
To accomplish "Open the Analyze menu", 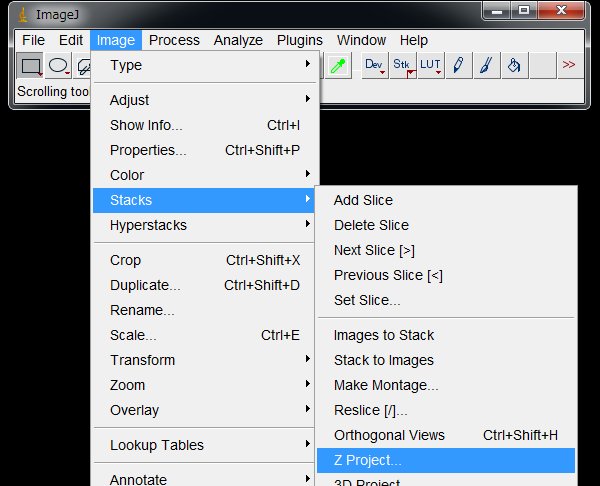I will [238, 40].
